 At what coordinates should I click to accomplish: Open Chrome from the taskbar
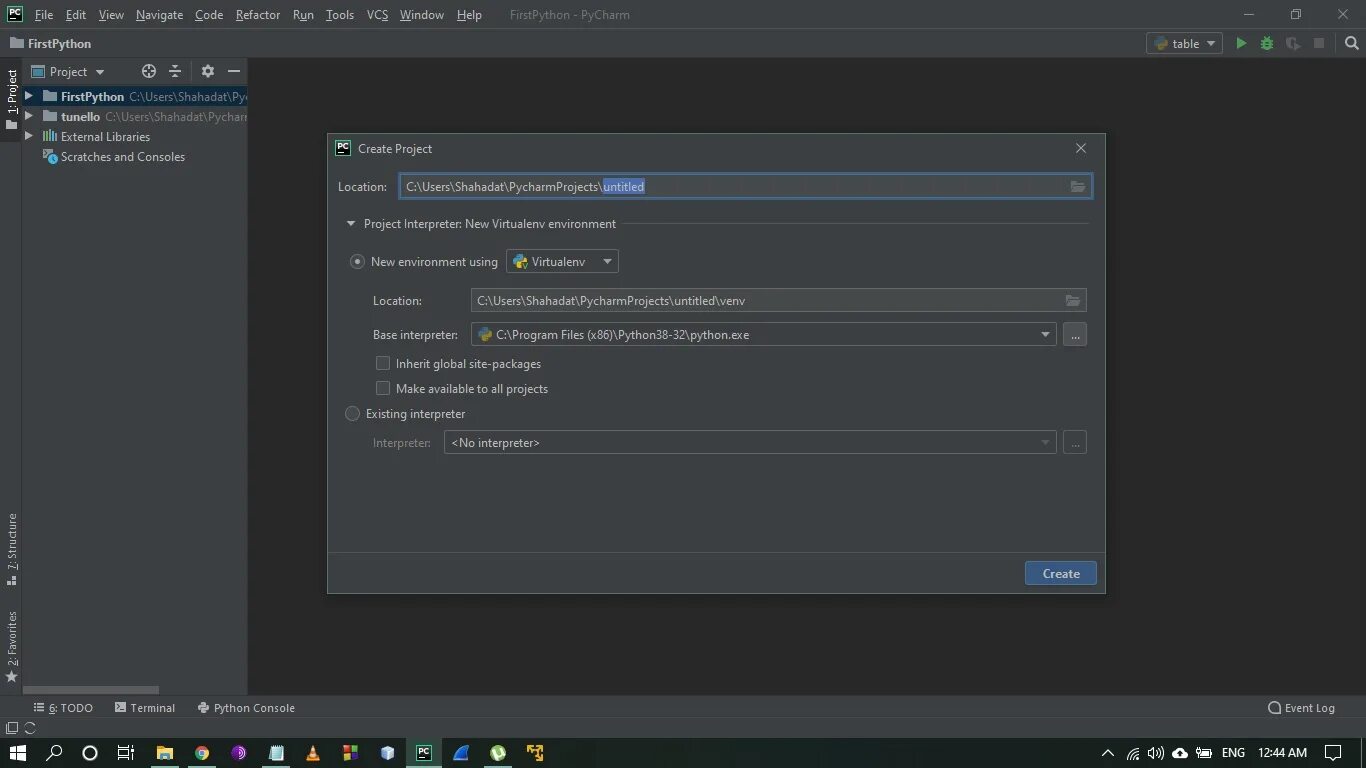pos(202,753)
